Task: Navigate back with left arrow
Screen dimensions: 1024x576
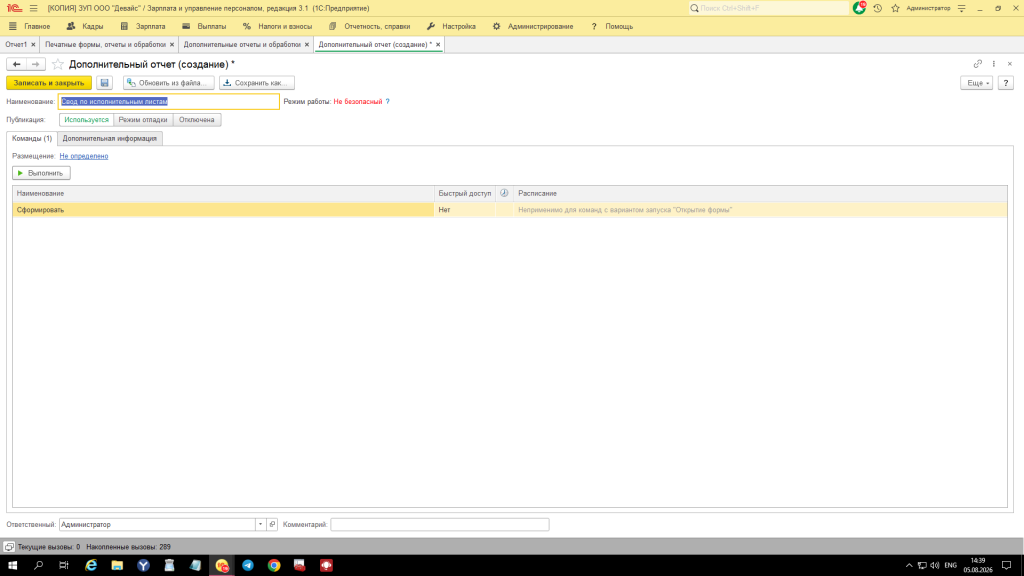Action: [16, 64]
